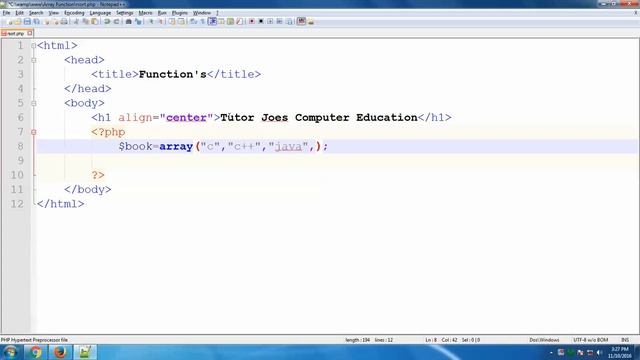Open the Plugins menu
Screen dimensions: 640x360
tap(180, 13)
